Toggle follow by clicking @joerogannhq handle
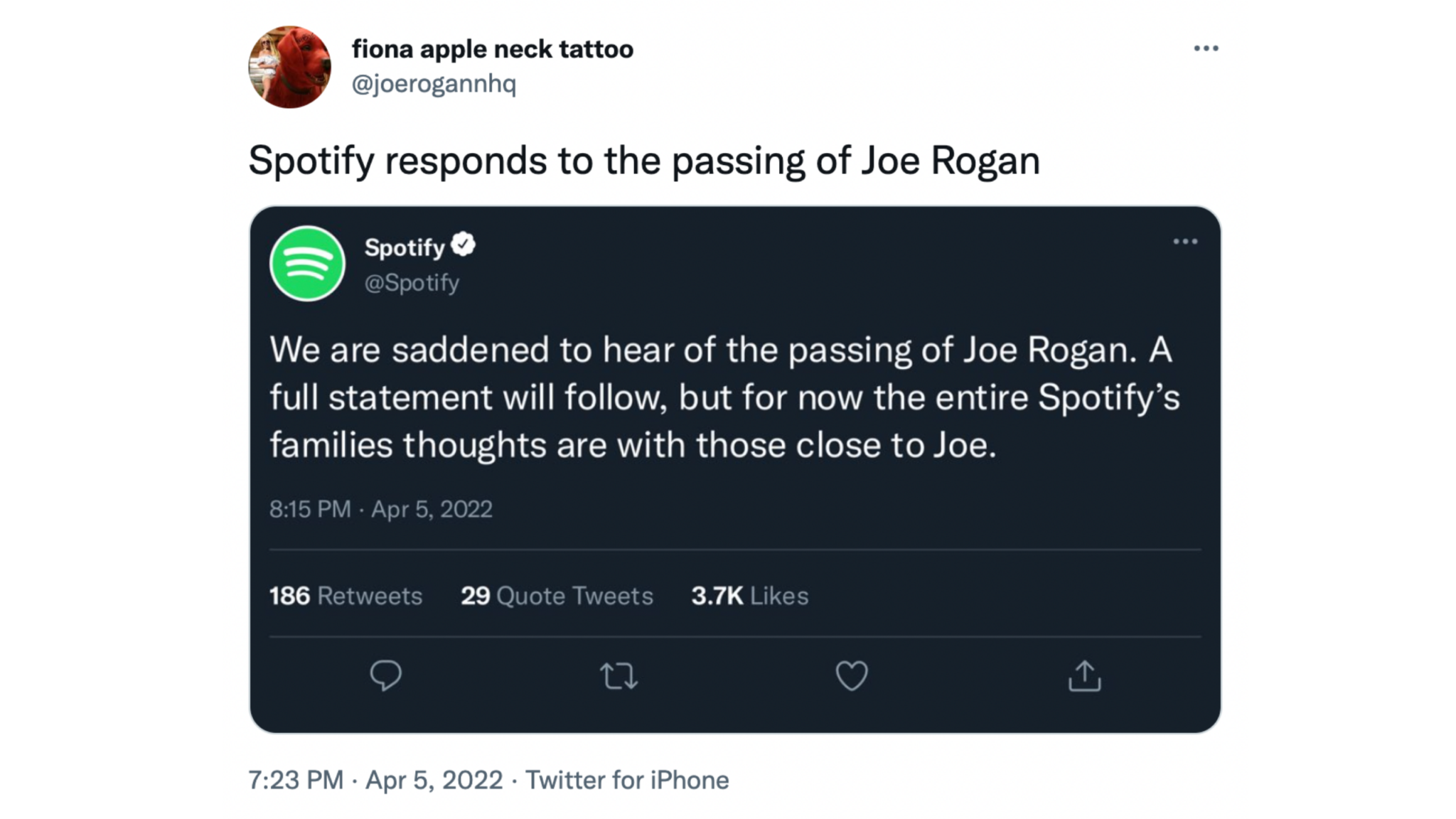 pyautogui.click(x=435, y=85)
